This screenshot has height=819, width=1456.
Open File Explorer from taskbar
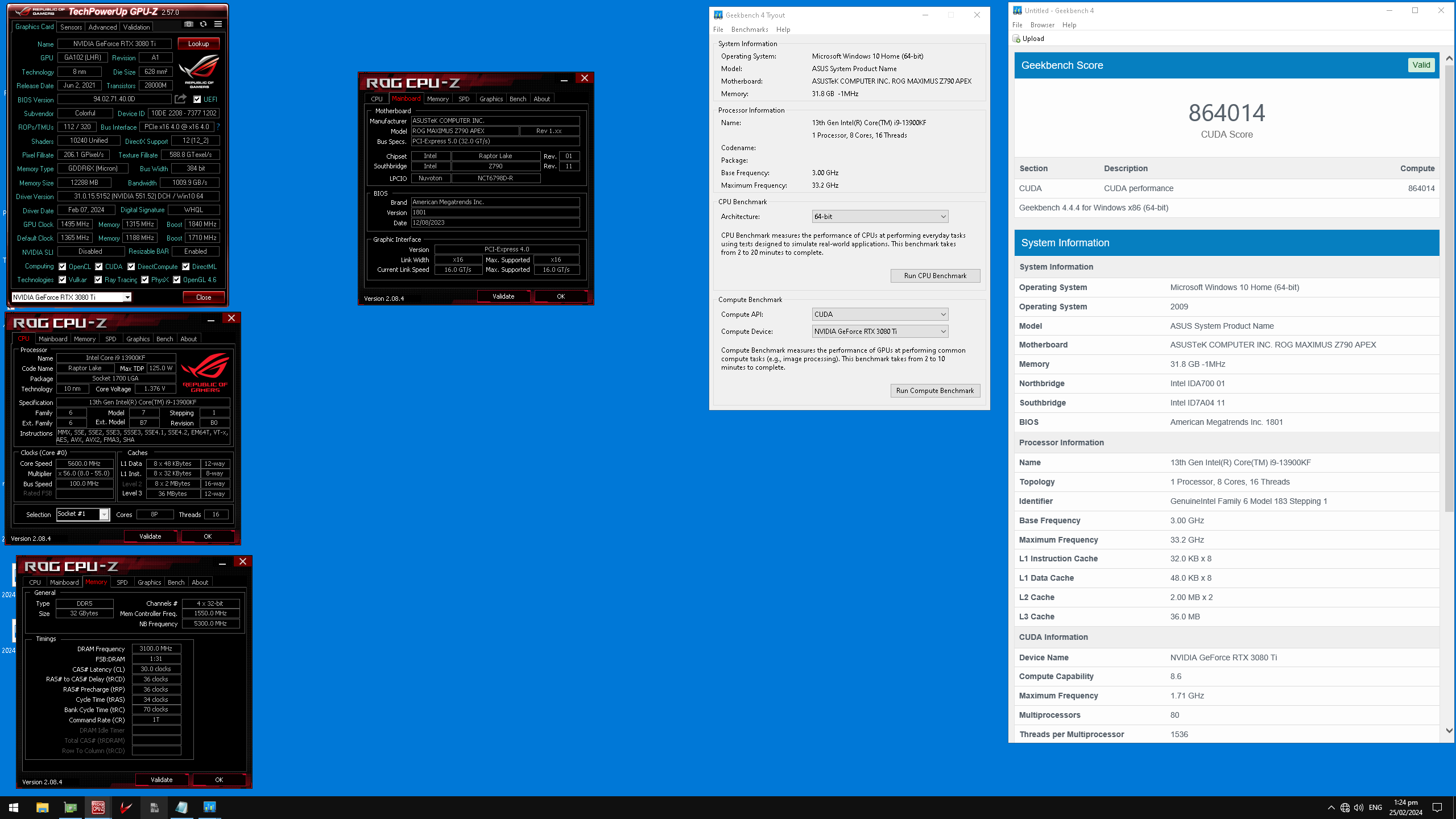coord(42,807)
